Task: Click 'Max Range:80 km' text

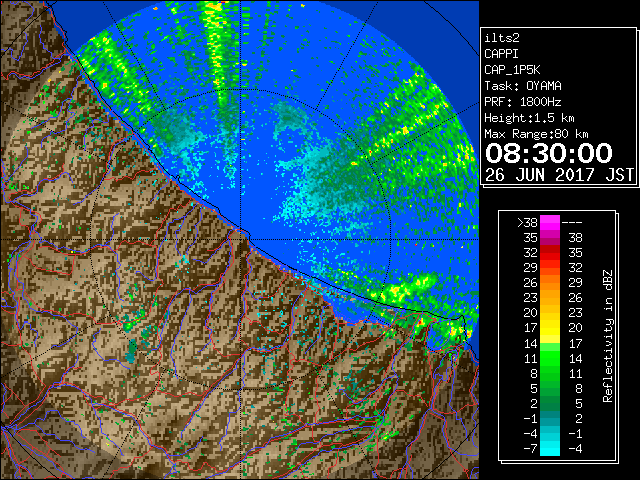Action: point(536,134)
